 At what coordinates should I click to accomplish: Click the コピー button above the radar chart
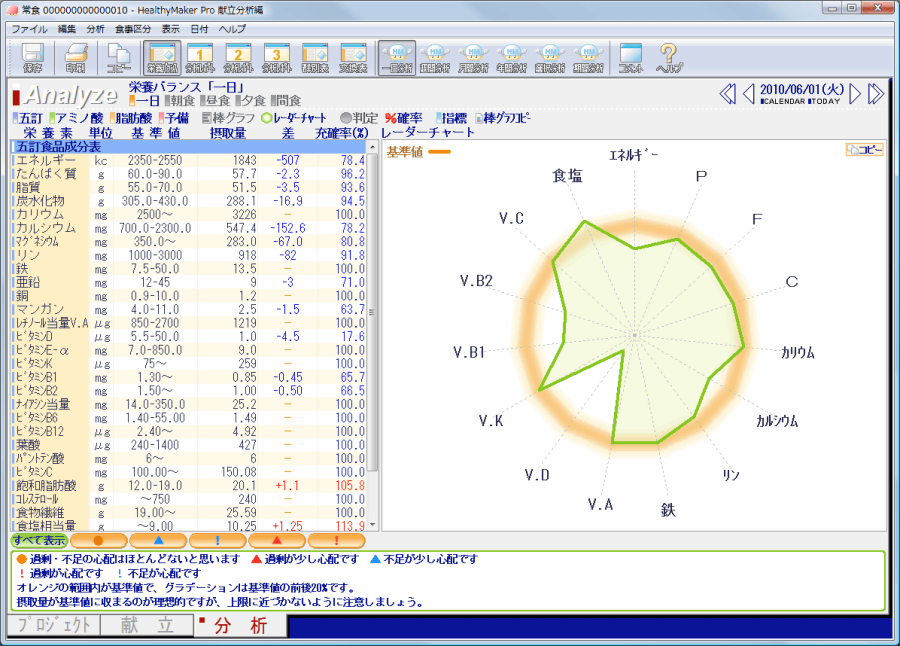pyautogui.click(x=864, y=150)
